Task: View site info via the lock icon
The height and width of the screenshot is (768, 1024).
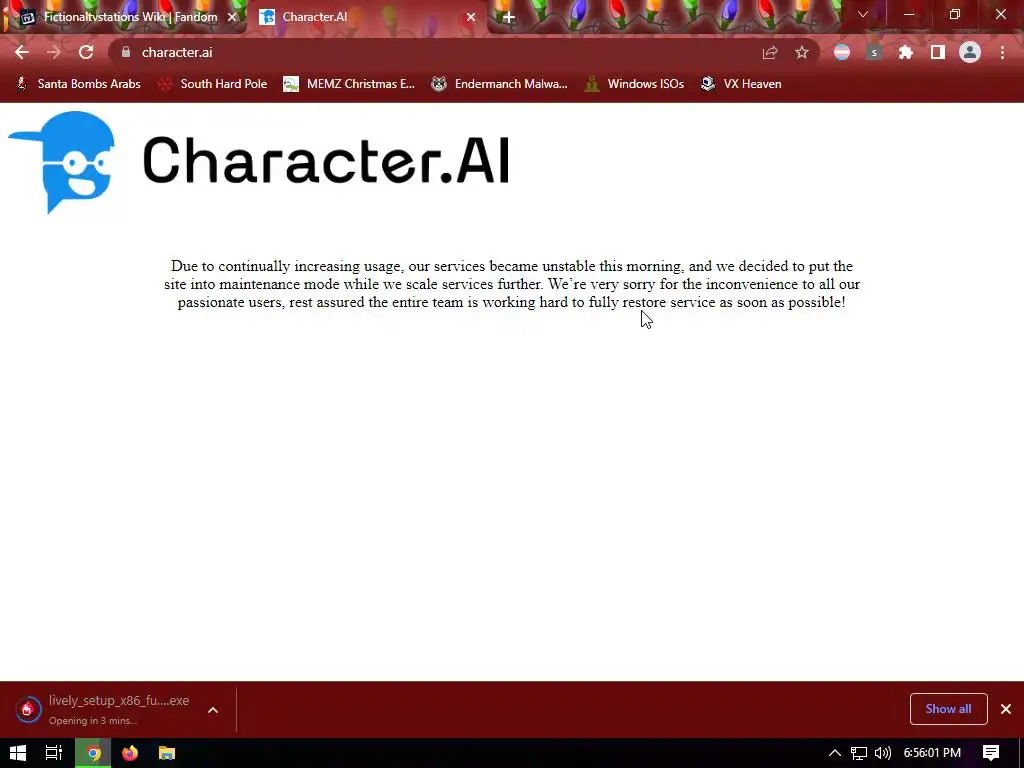Action: (126, 52)
